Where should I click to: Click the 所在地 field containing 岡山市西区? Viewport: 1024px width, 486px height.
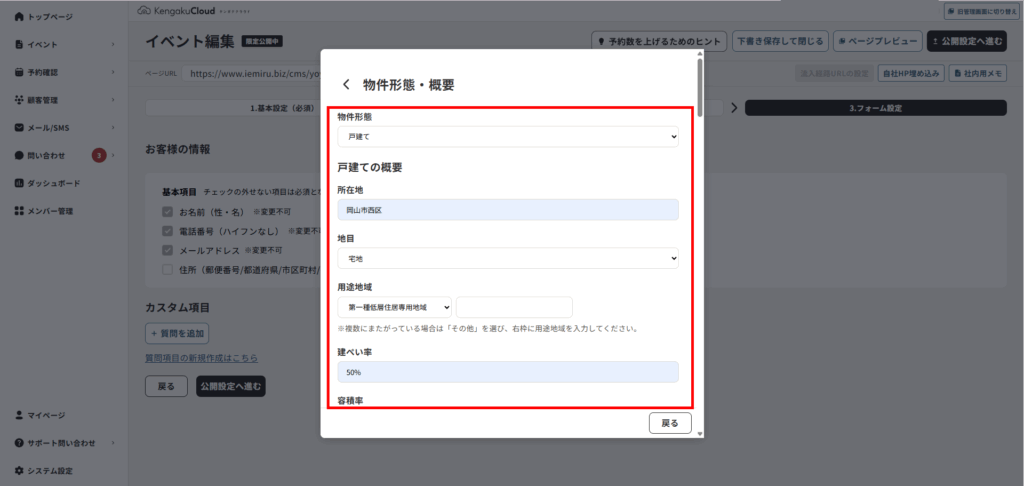508,210
